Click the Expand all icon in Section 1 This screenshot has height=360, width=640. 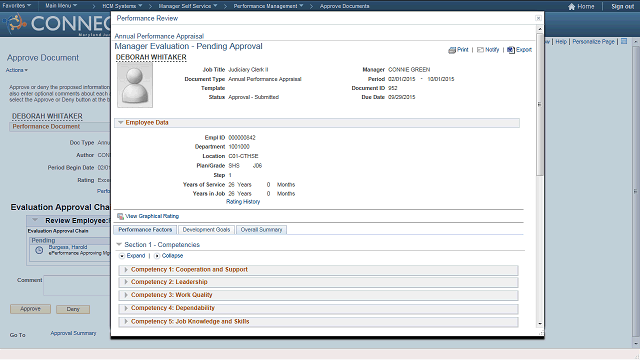pyautogui.click(x=122, y=256)
